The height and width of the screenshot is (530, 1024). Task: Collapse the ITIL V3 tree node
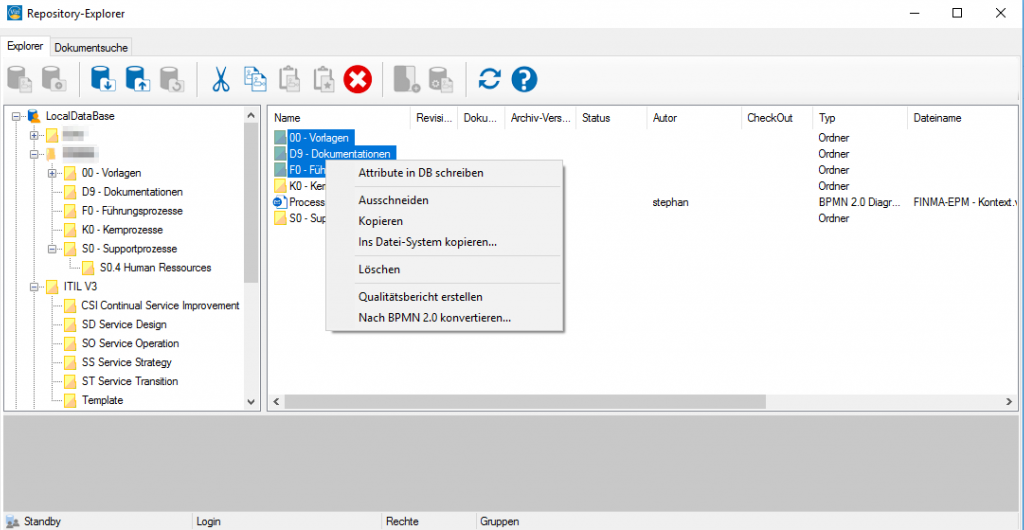coord(35,287)
